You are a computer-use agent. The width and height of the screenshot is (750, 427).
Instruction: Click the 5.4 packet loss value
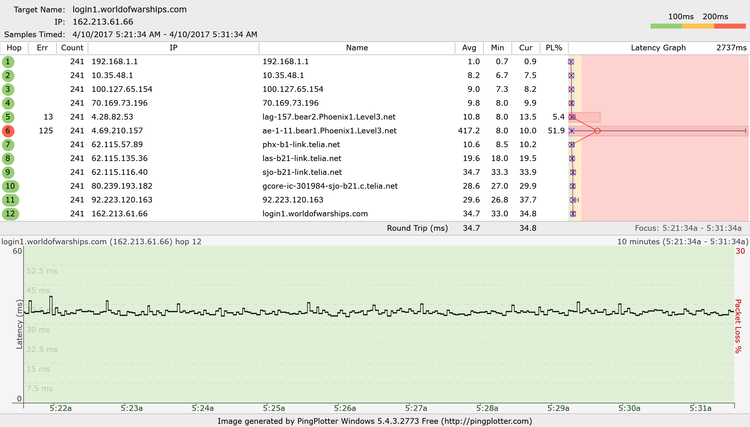point(559,117)
